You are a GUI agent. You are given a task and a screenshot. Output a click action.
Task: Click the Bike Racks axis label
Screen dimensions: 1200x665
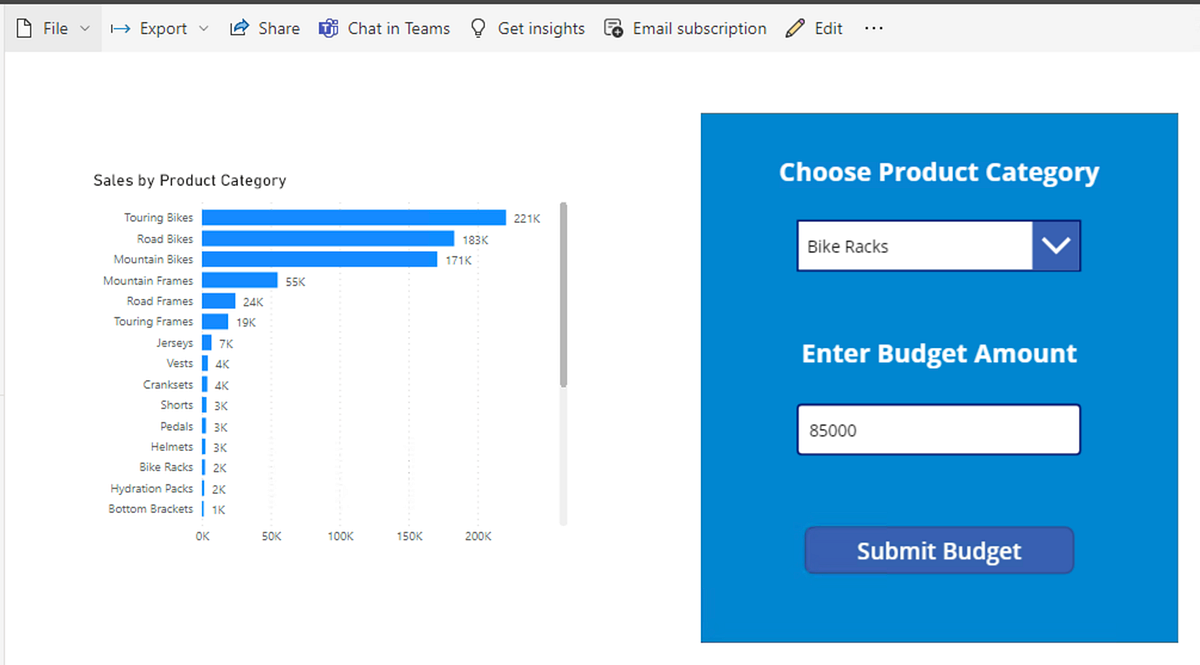[168, 467]
